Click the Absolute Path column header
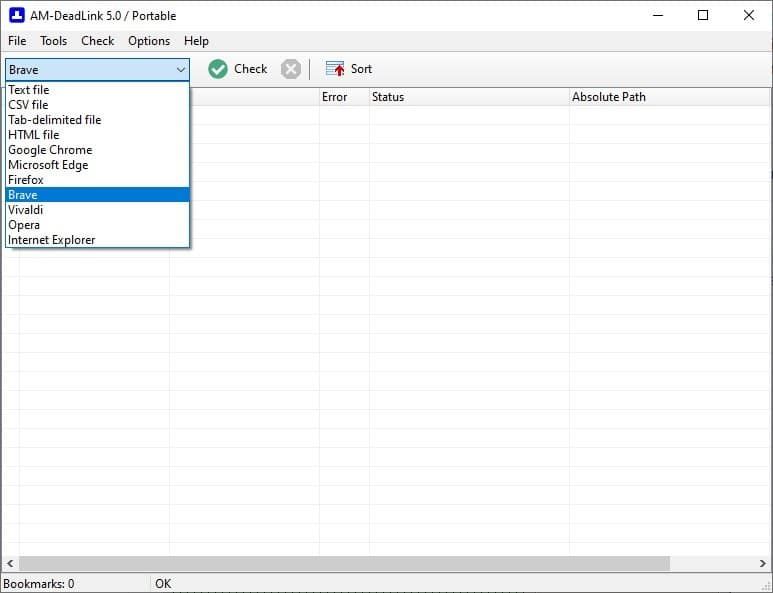Screen dimensions: 773x593 [670, 97]
